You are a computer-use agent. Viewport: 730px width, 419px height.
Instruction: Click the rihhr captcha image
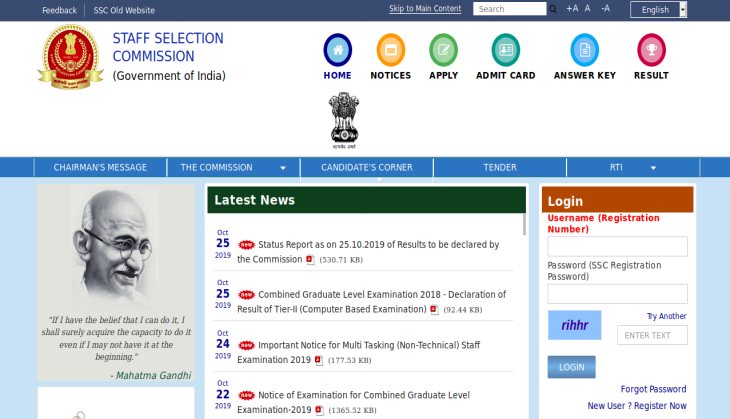(x=575, y=325)
